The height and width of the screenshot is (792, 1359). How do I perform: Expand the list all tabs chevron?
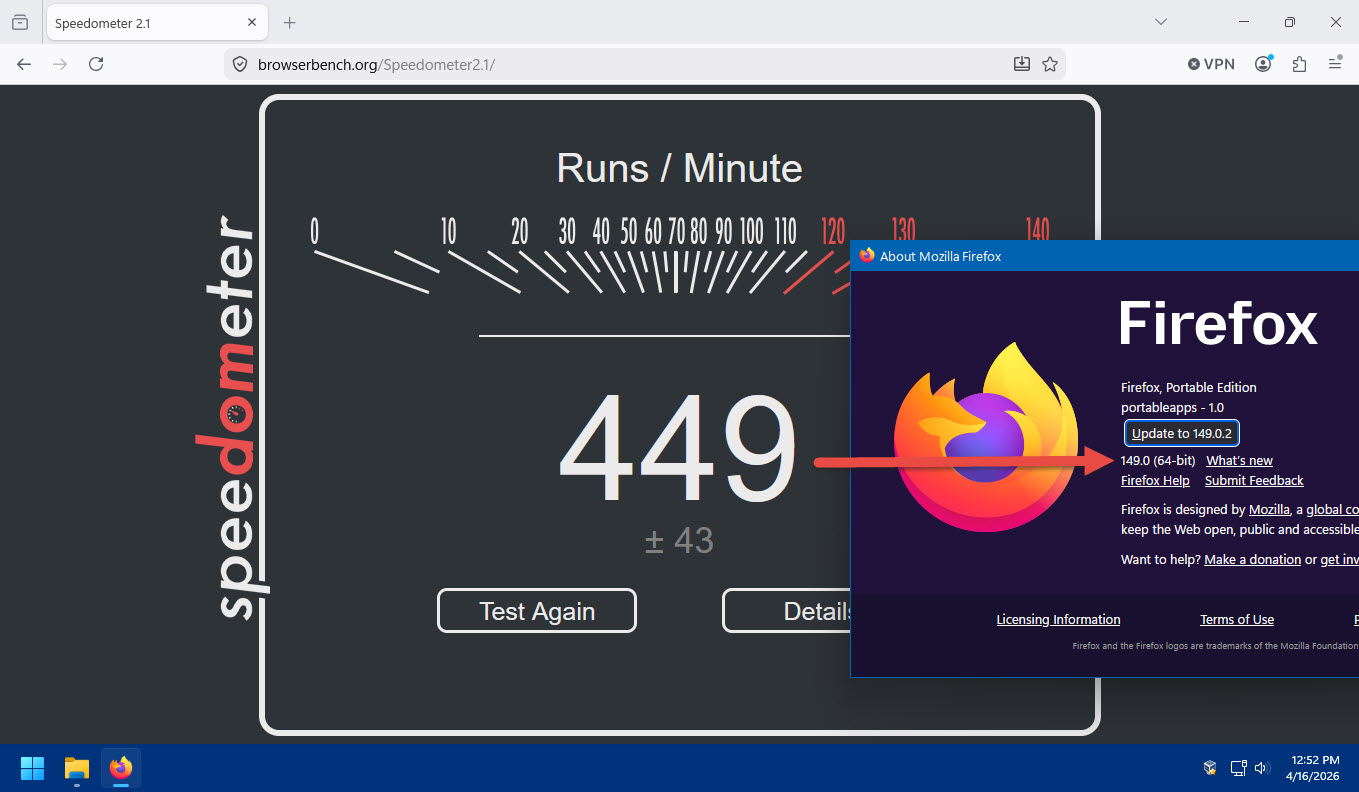pos(1161,22)
